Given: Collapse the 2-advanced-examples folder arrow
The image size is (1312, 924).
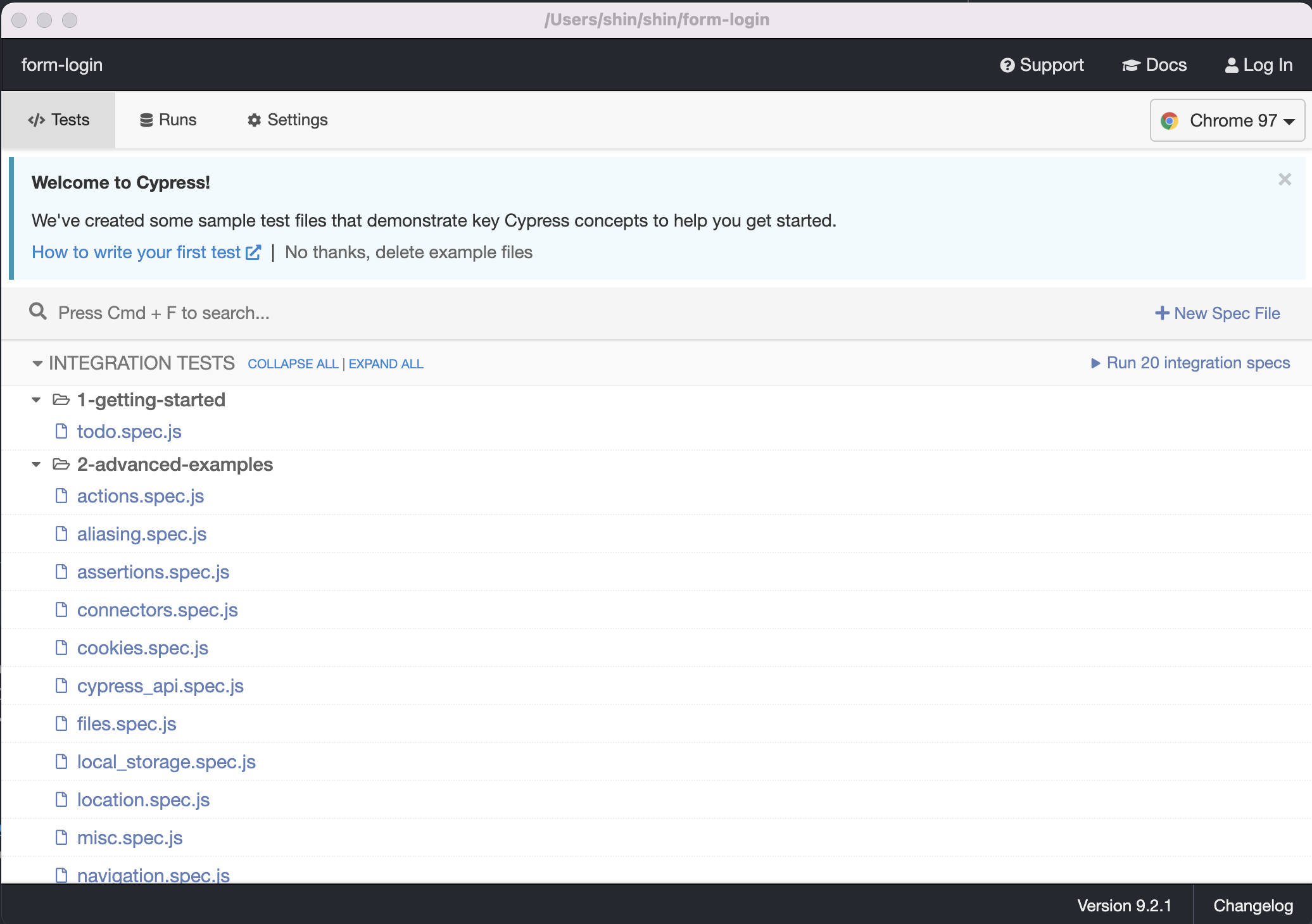Looking at the screenshot, I should pyautogui.click(x=36, y=465).
